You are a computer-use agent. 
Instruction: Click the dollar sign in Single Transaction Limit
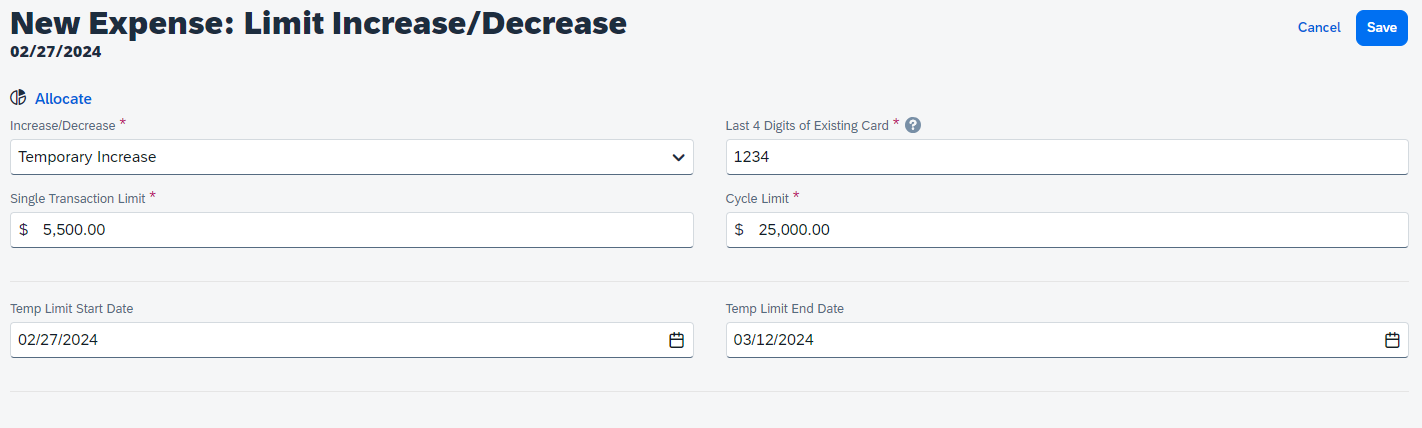pos(24,230)
